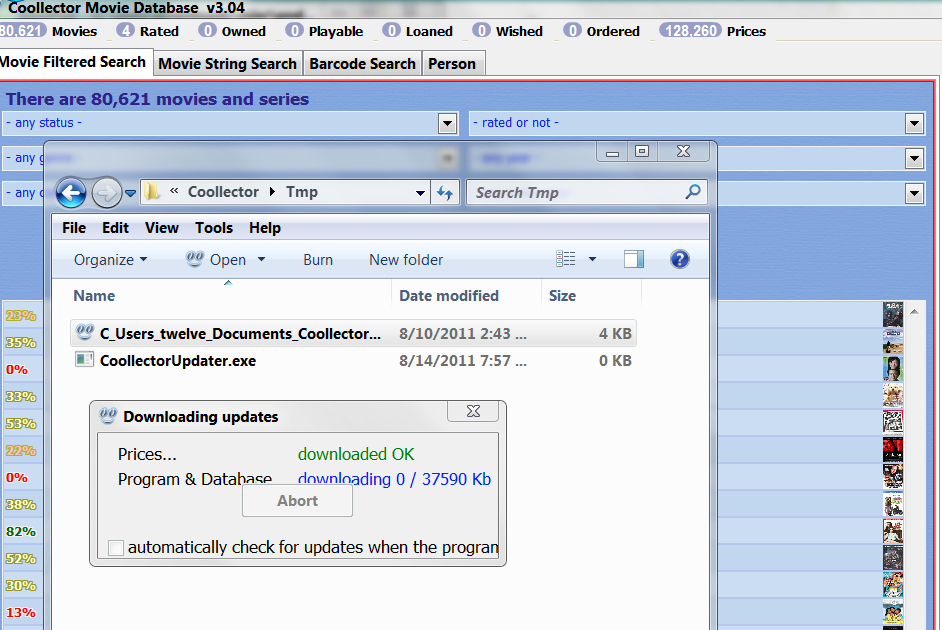Image resolution: width=942 pixels, height=630 pixels.
Task: Expand the Open button dropdown arrow
Action: tap(261, 259)
